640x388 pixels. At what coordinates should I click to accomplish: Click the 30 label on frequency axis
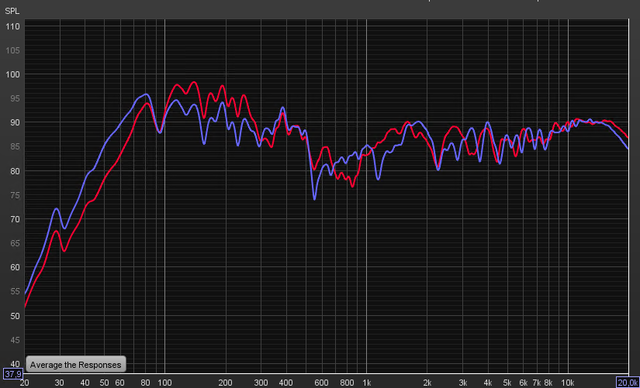[60, 383]
